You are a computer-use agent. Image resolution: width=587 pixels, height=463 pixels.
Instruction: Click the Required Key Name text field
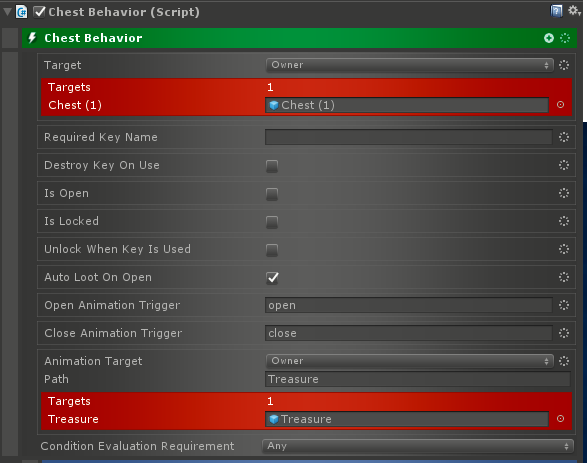408,137
